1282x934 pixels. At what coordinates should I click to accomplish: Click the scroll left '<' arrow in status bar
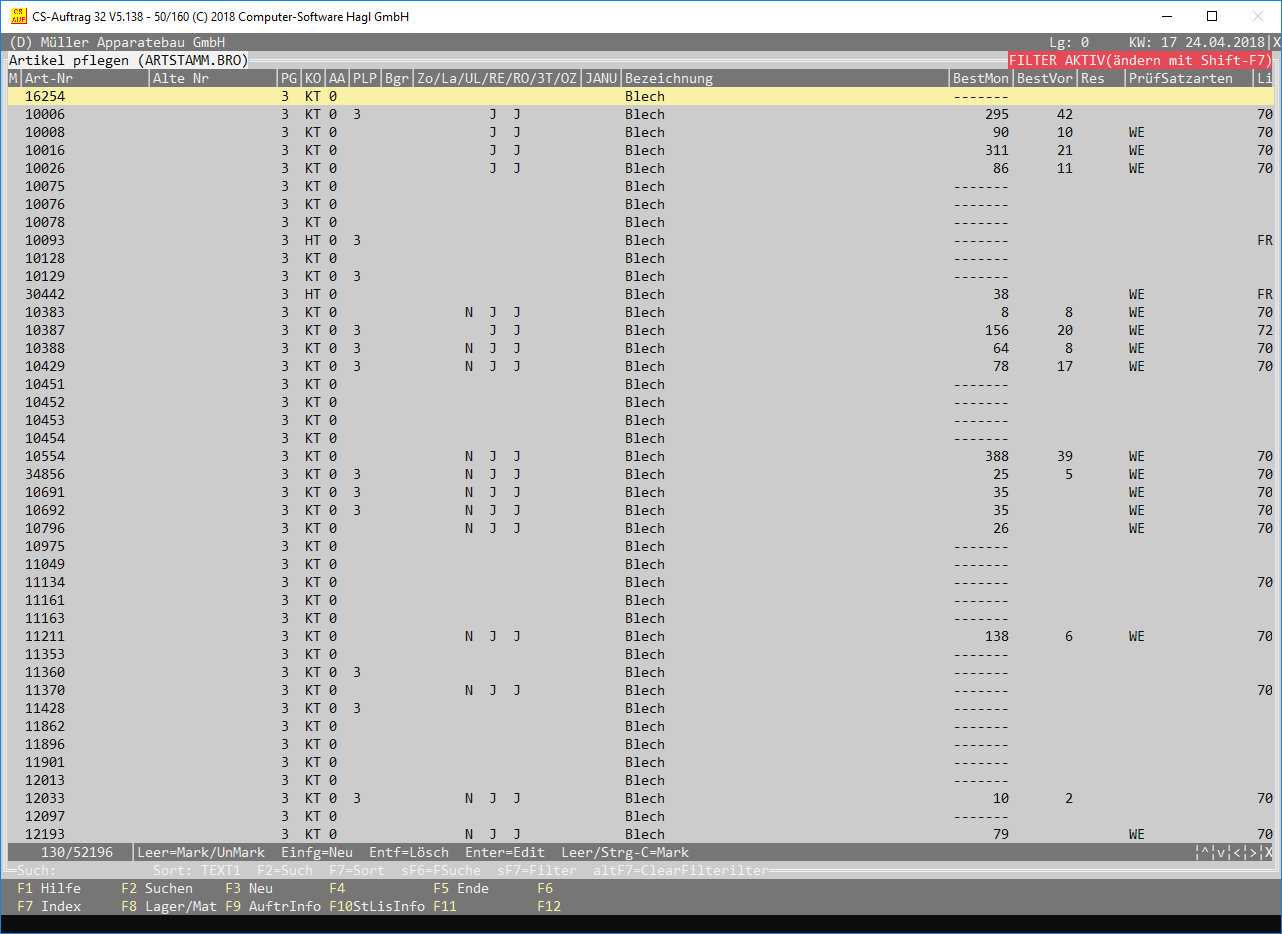coord(1237,853)
